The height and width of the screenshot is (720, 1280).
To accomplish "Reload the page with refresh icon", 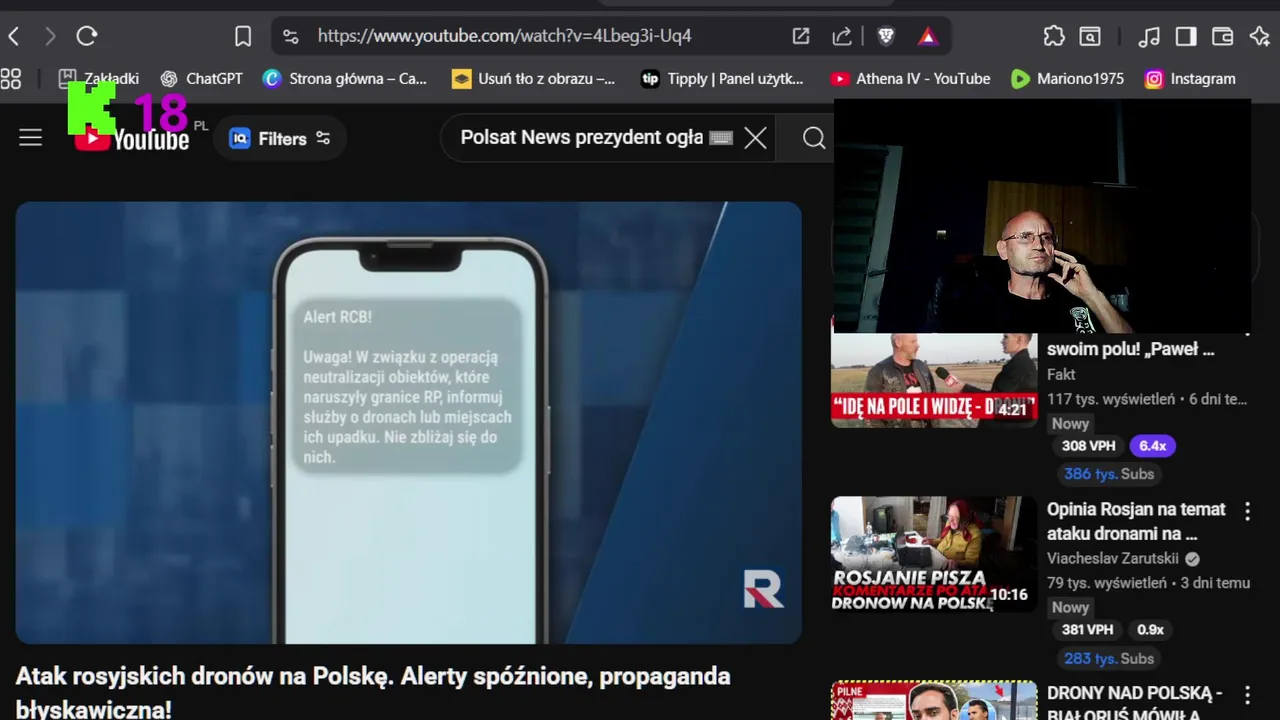I will [x=87, y=37].
